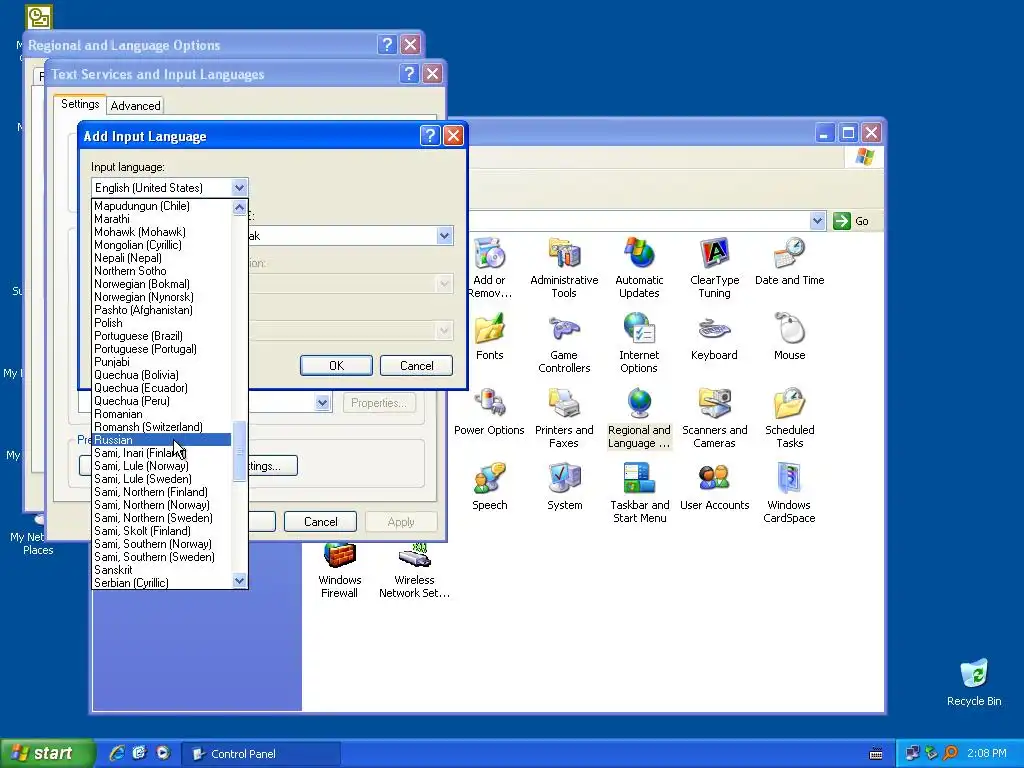Screen dimensions: 1024x768
Task: Switch to the Settings tab
Action: (x=80, y=104)
